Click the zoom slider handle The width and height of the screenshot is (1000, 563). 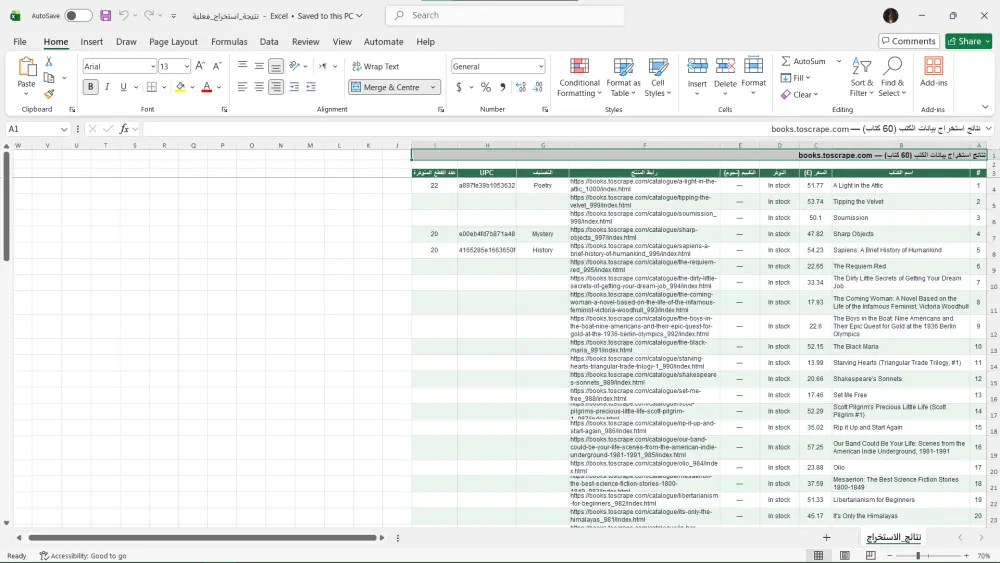click(x=918, y=556)
